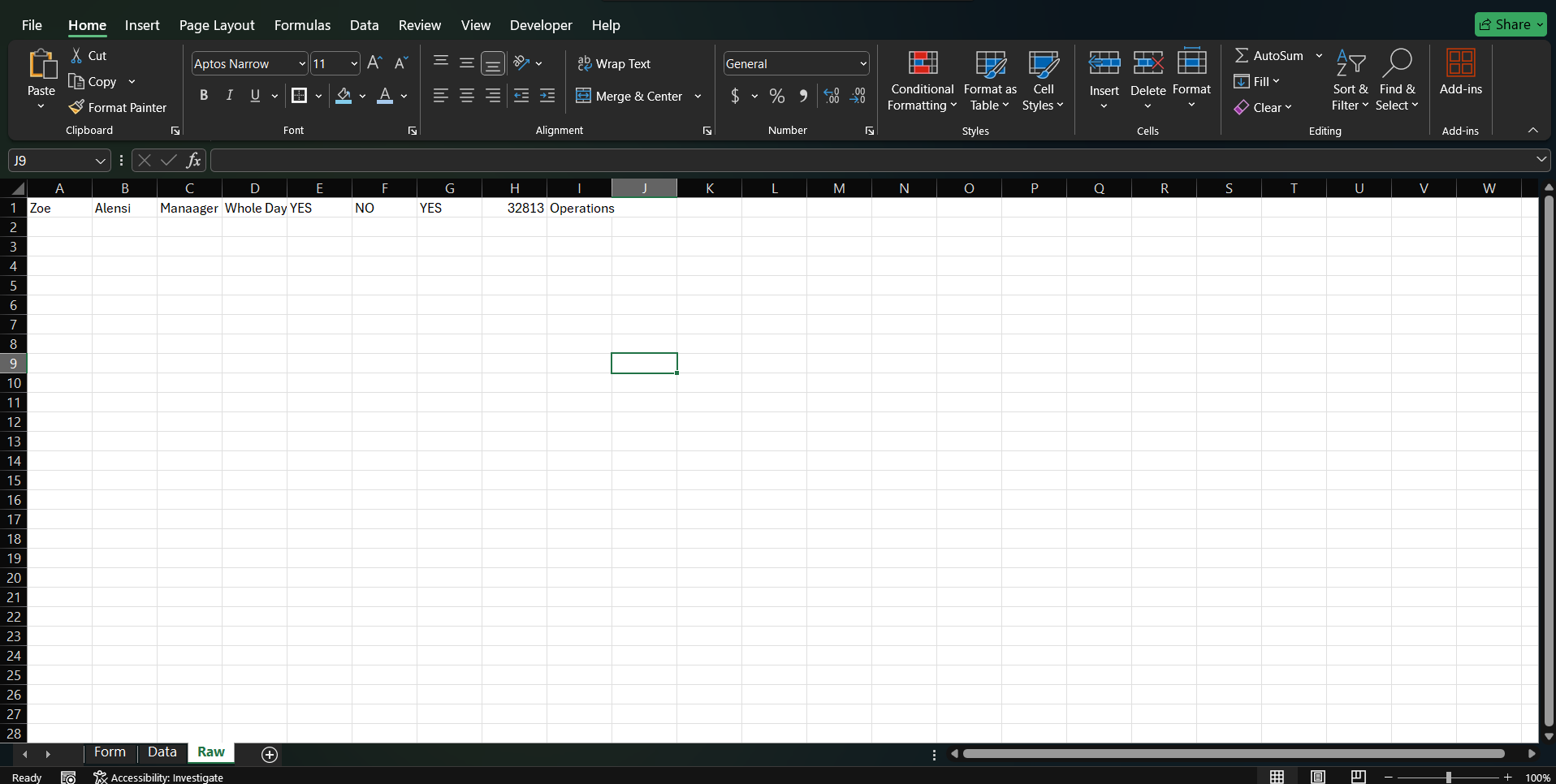Expand the formula bar
The image size is (1556, 784).
[x=1541, y=160]
